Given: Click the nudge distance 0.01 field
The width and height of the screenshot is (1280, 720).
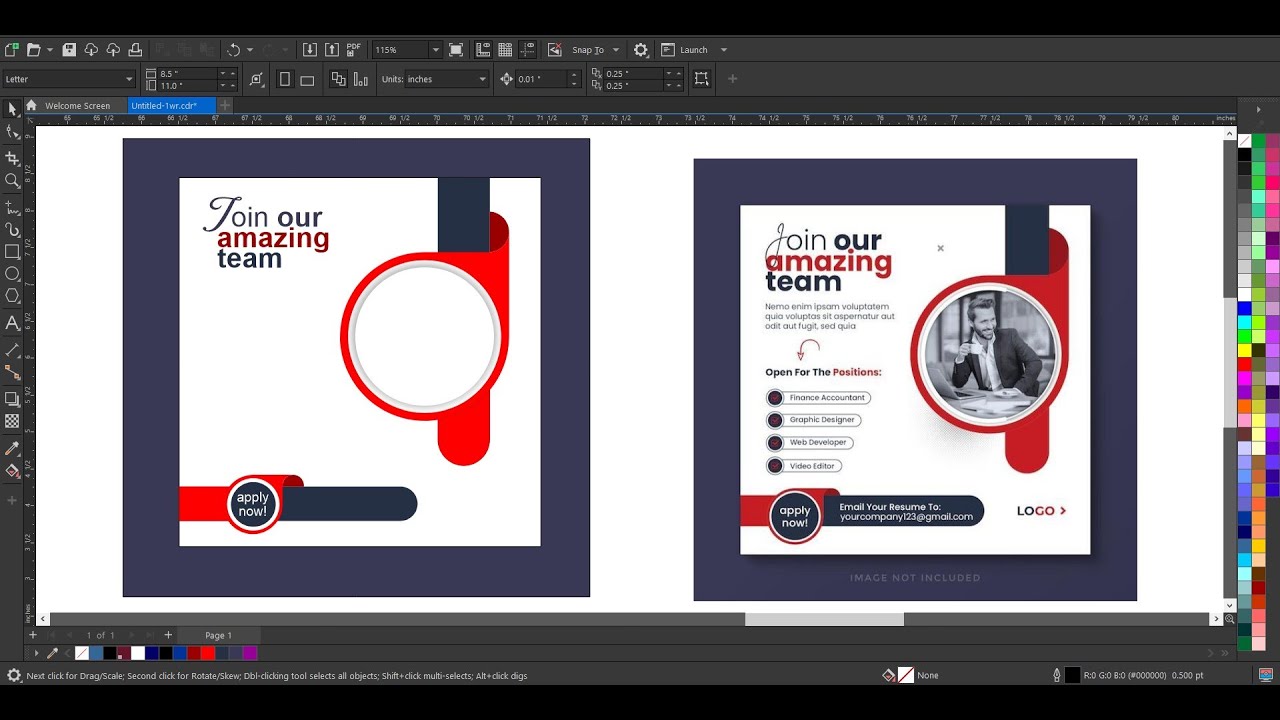Looking at the screenshot, I should click(543, 79).
